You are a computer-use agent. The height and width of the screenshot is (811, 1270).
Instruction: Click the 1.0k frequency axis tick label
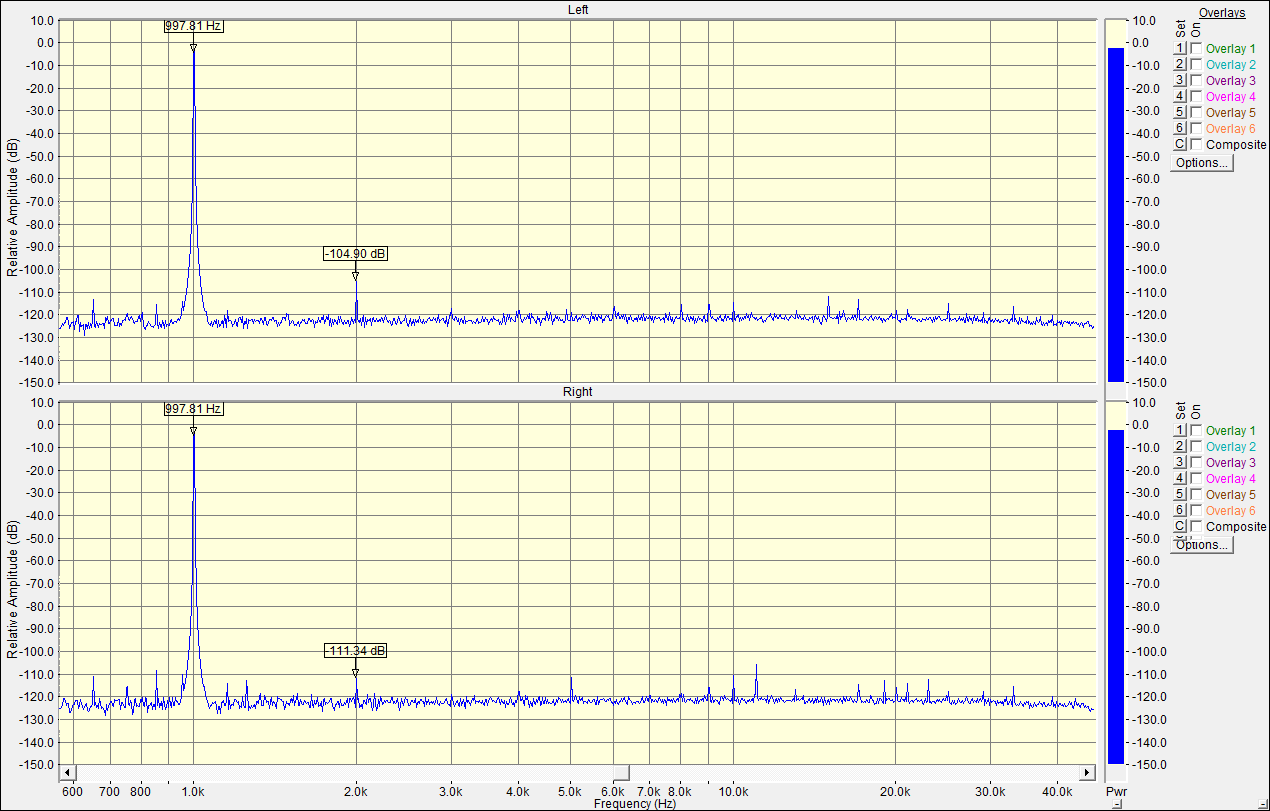click(x=194, y=791)
